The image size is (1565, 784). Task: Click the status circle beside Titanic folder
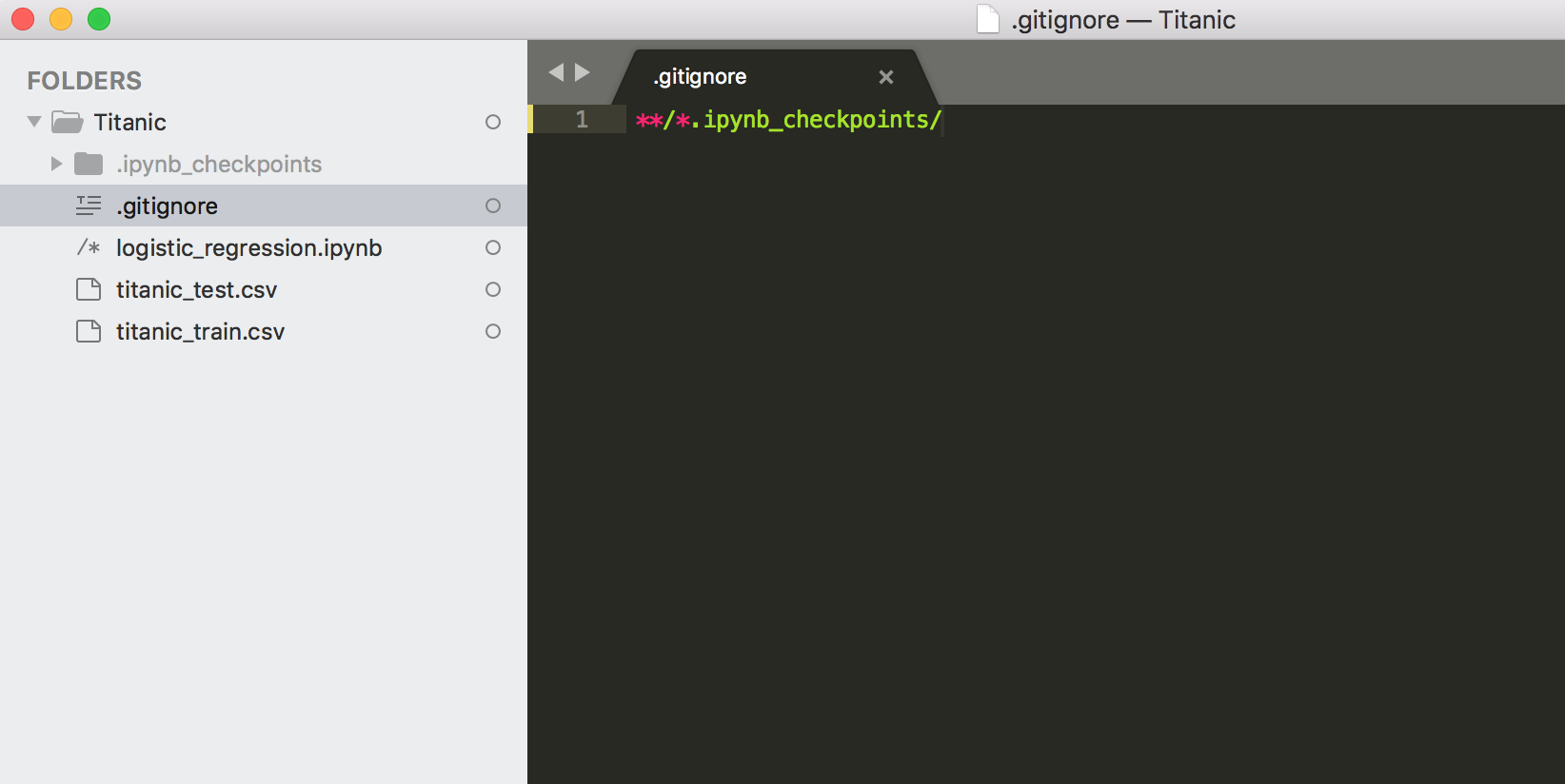[x=493, y=122]
